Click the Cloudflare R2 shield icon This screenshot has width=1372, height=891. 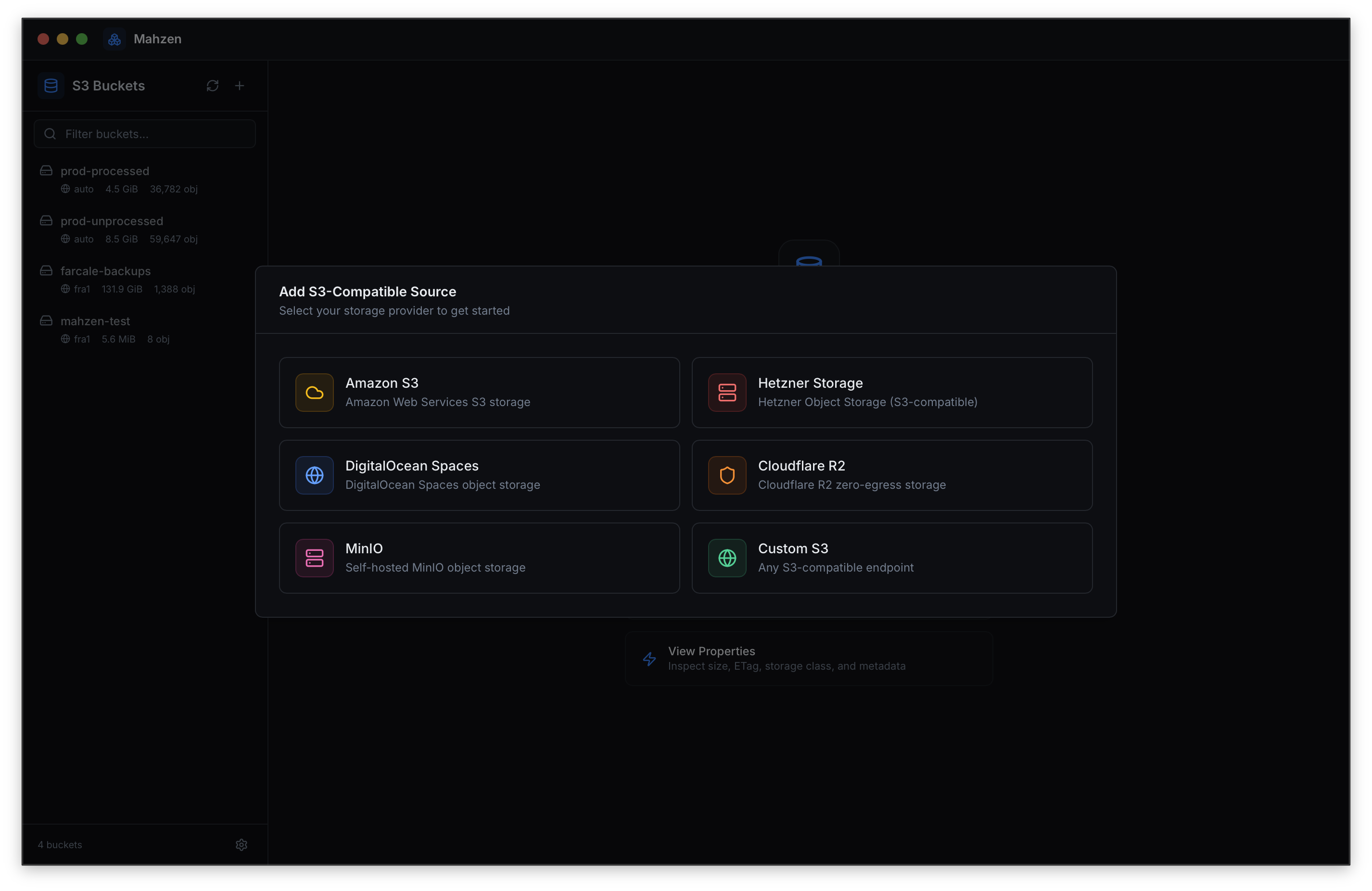[727, 475]
